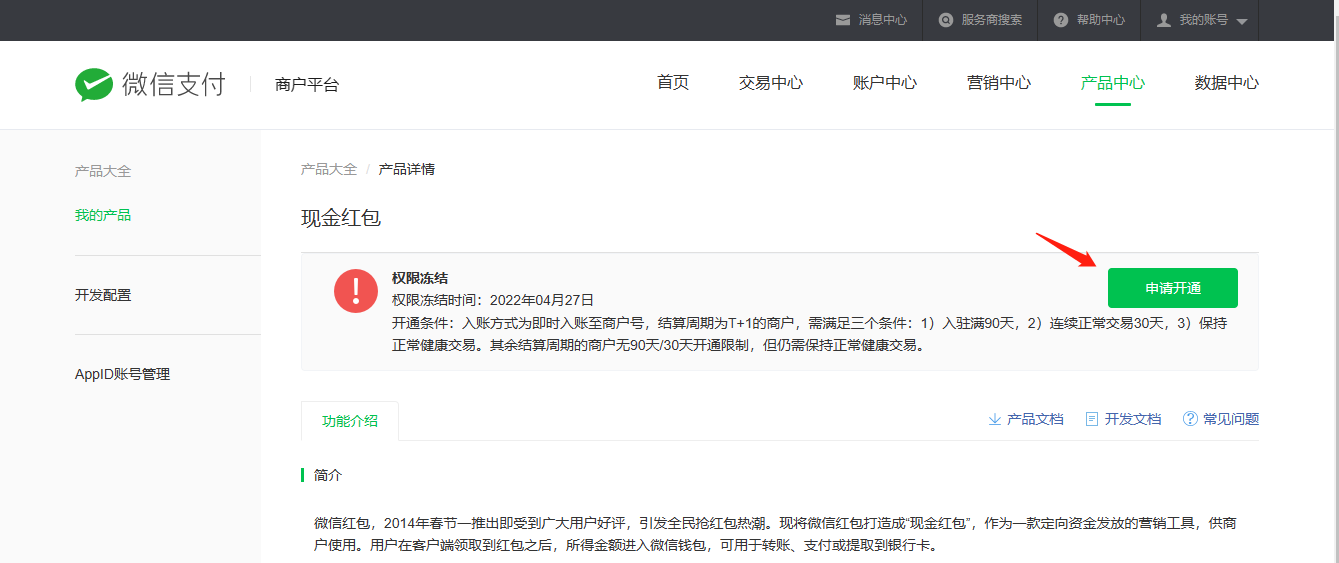
Task: Open 交易中心 navigation item
Action: pyautogui.click(x=771, y=83)
